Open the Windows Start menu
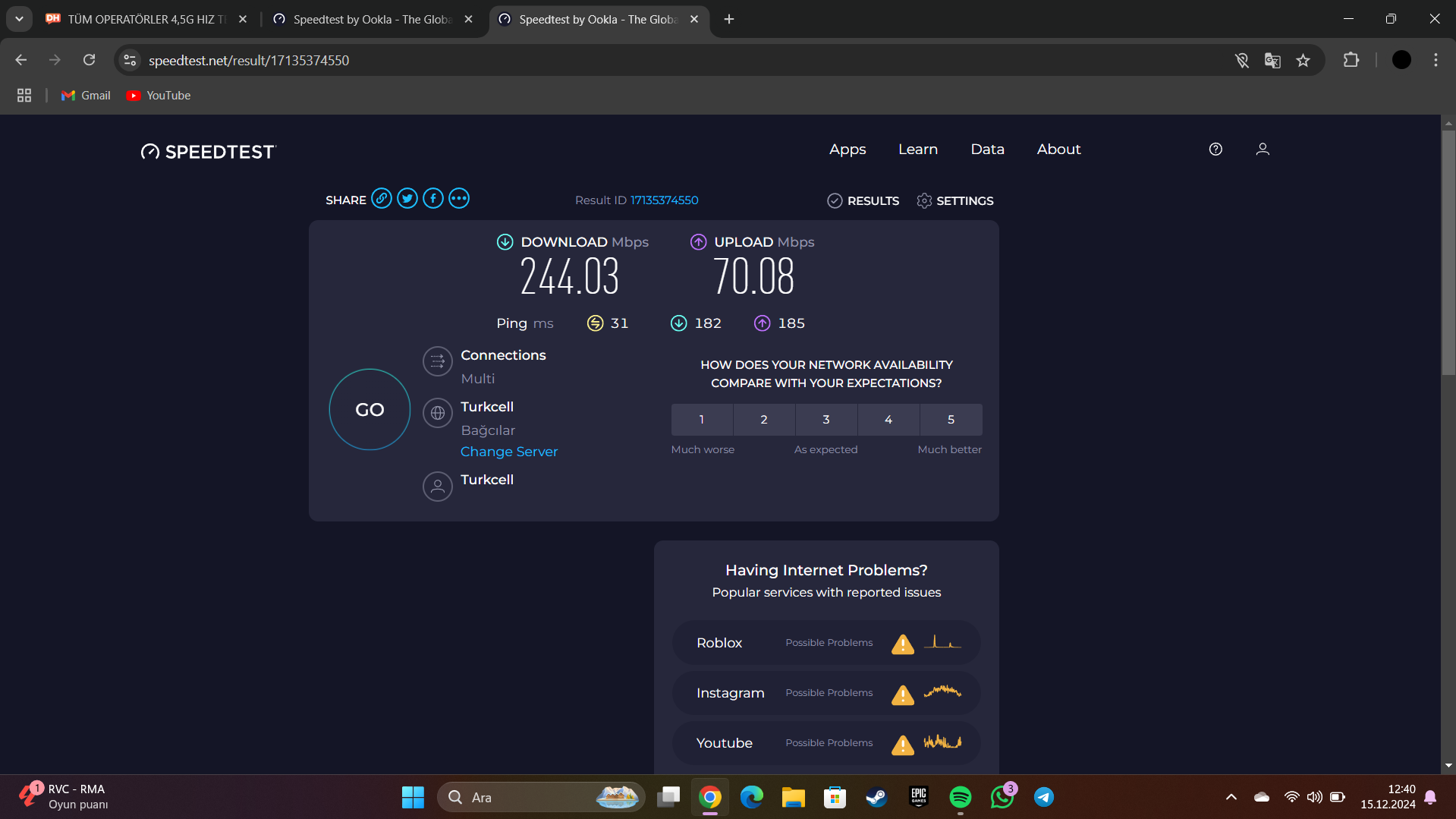Viewport: 1456px width, 819px height. tap(413, 797)
